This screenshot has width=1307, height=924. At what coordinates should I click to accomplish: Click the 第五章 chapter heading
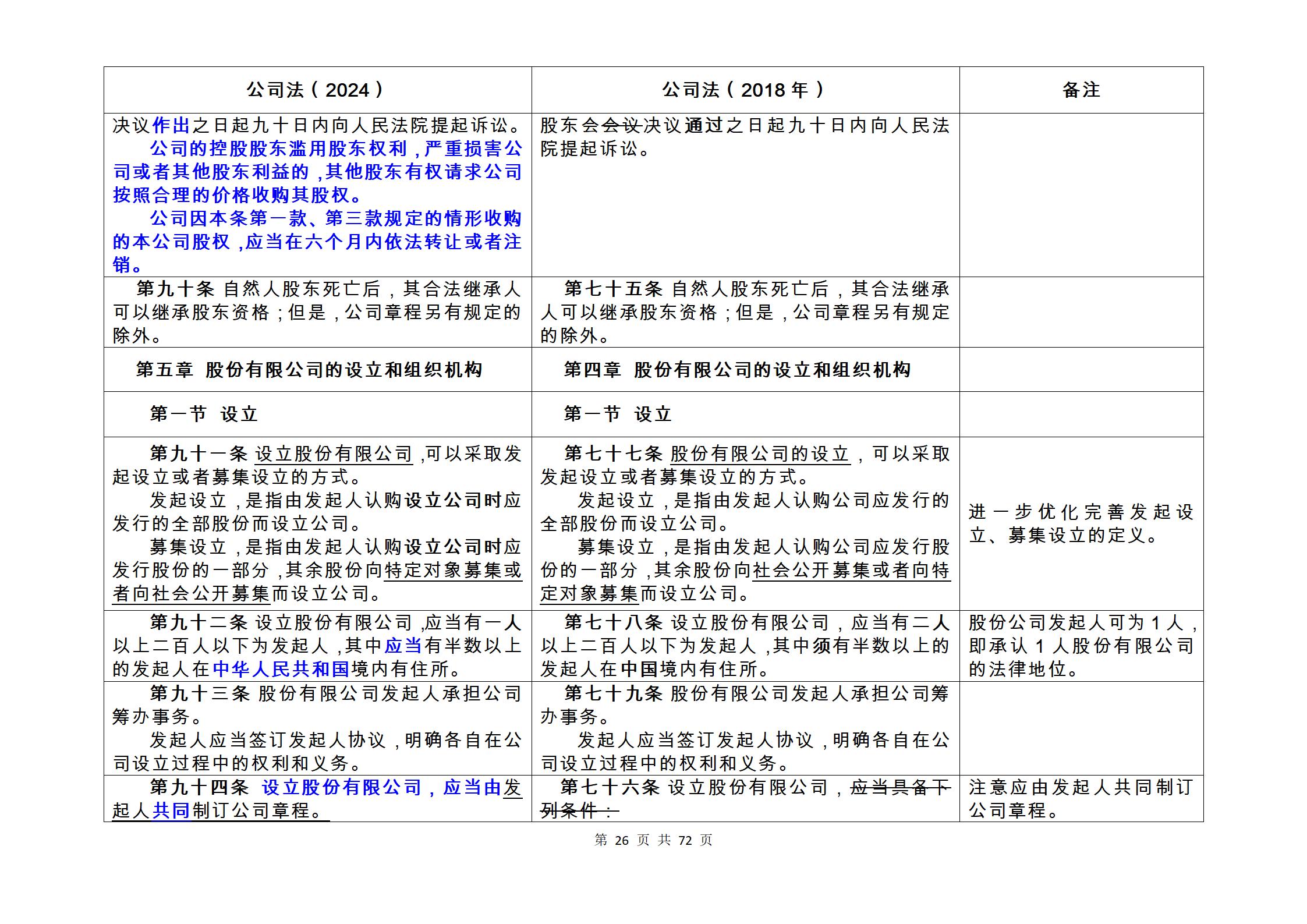coord(165,370)
